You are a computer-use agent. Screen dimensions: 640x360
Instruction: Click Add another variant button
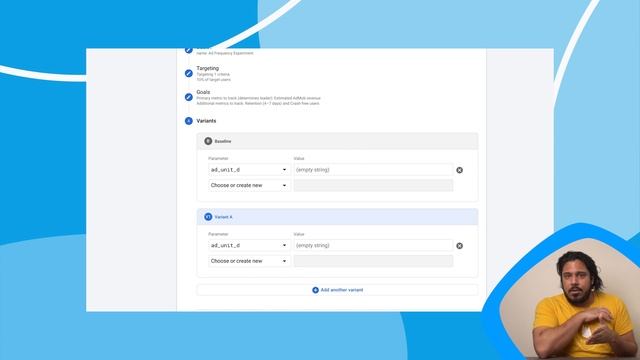[x=337, y=290]
